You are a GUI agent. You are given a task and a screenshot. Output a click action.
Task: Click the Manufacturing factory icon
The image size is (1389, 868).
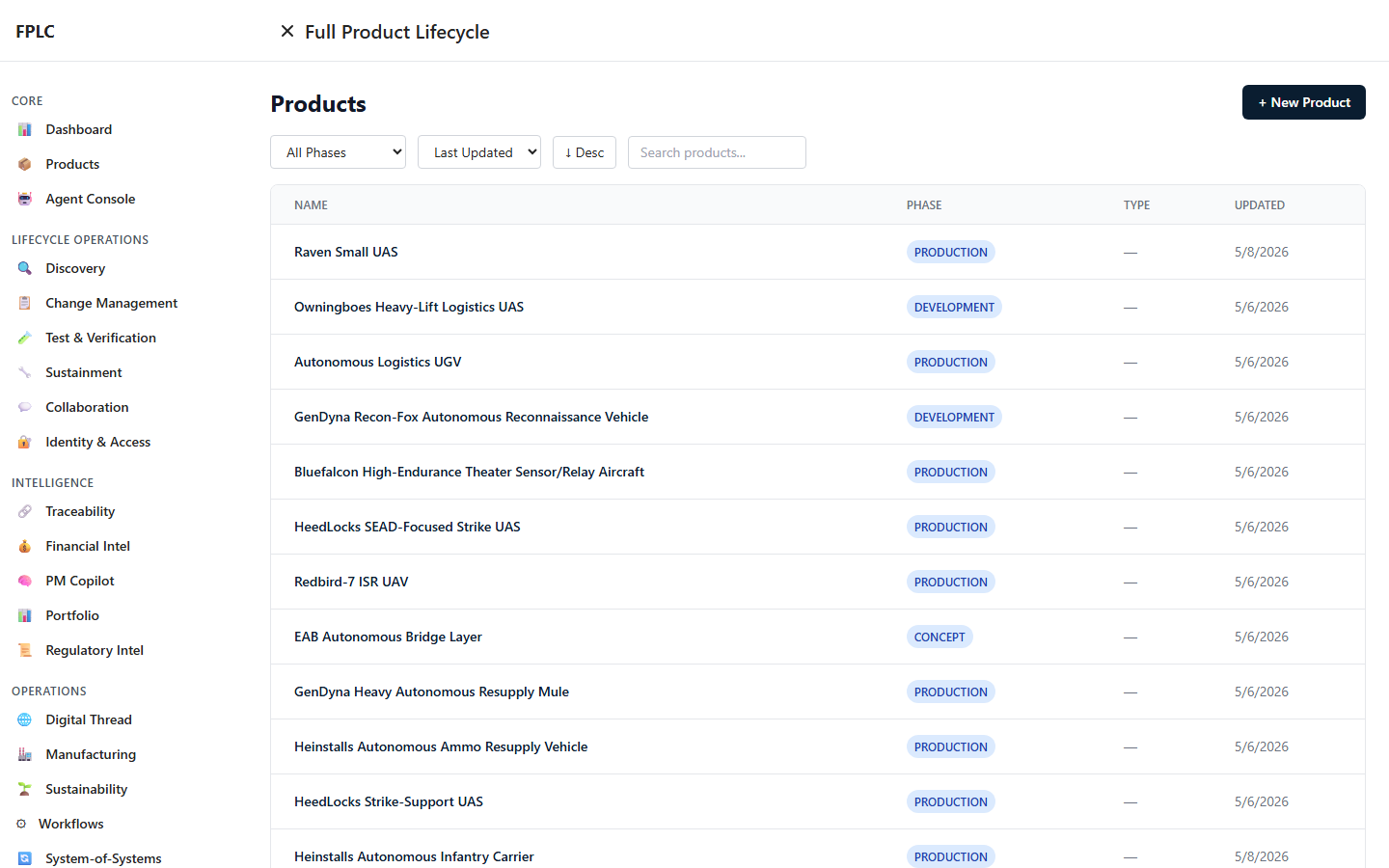25,754
